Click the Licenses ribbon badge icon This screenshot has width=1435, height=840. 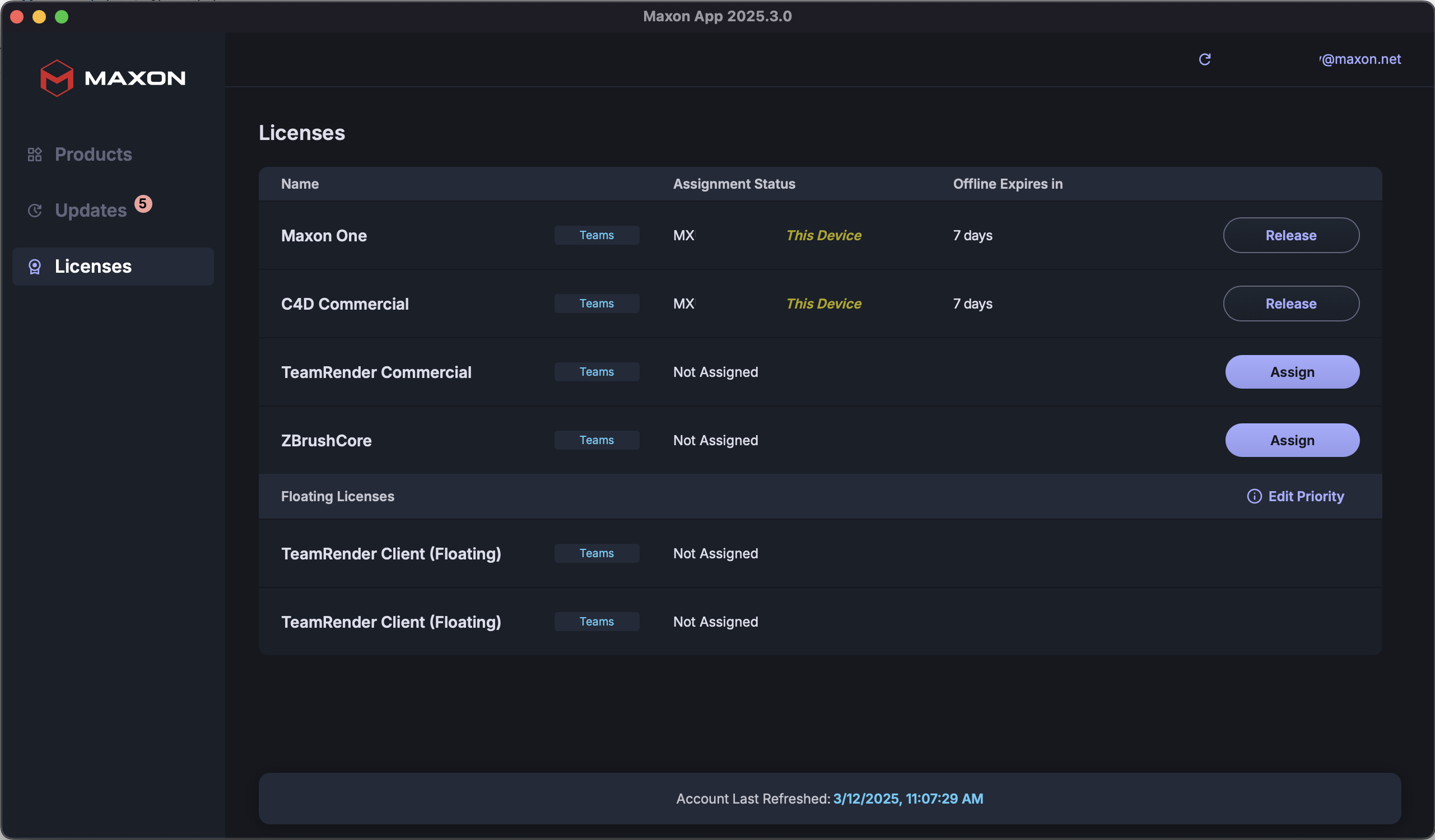[35, 267]
